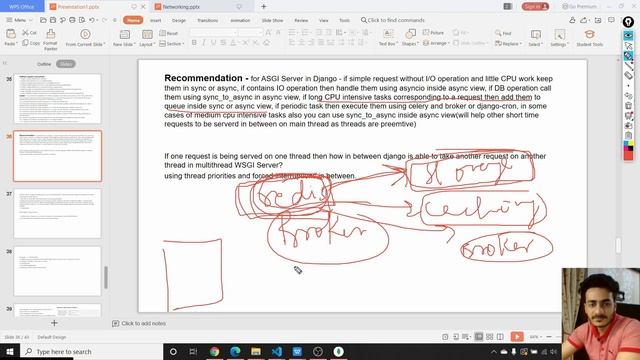The width and height of the screenshot is (640, 360).
Task: Open the comments icon in ribbon top-right
Action: click(x=611, y=20)
